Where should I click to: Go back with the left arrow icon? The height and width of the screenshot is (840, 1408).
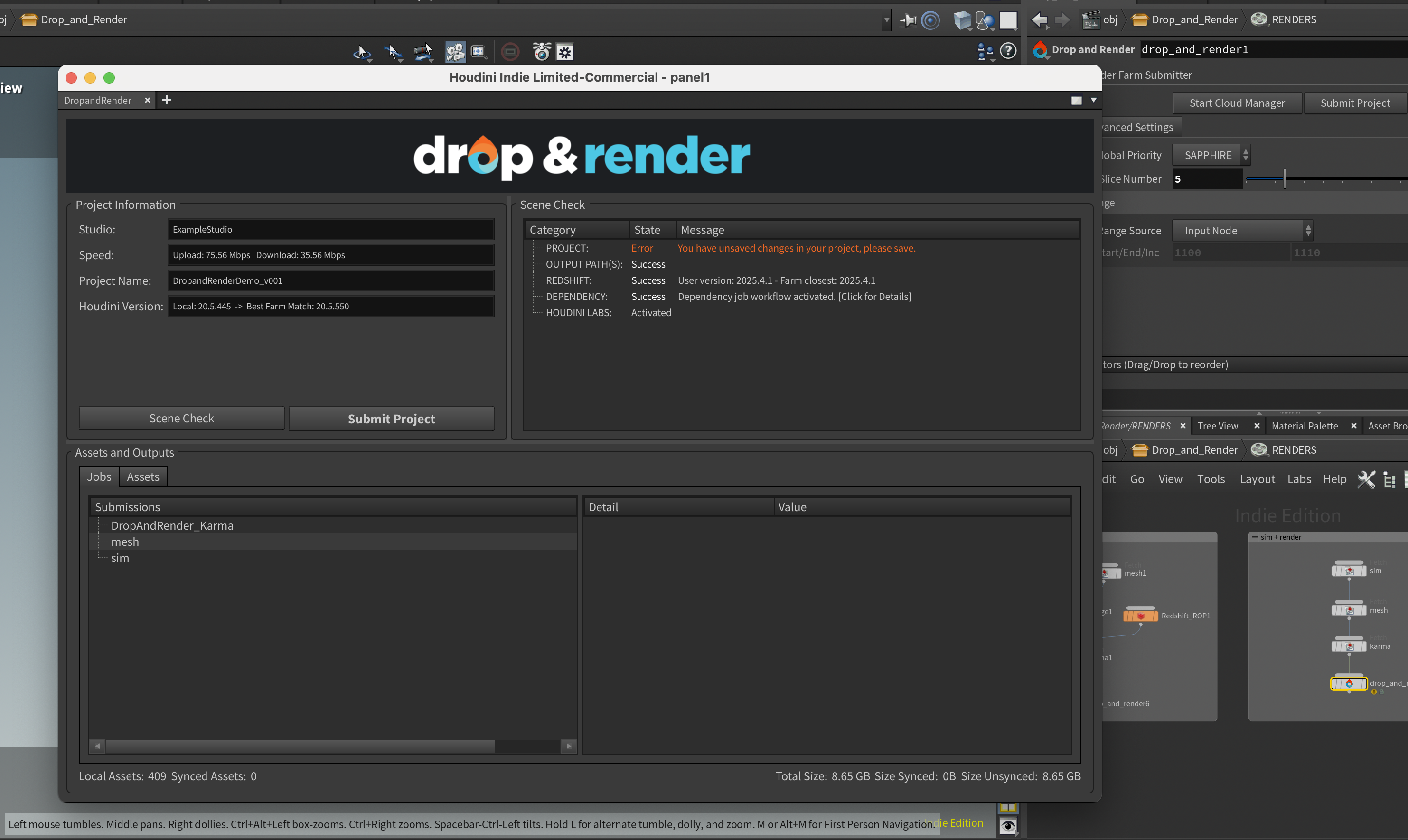[x=1040, y=20]
